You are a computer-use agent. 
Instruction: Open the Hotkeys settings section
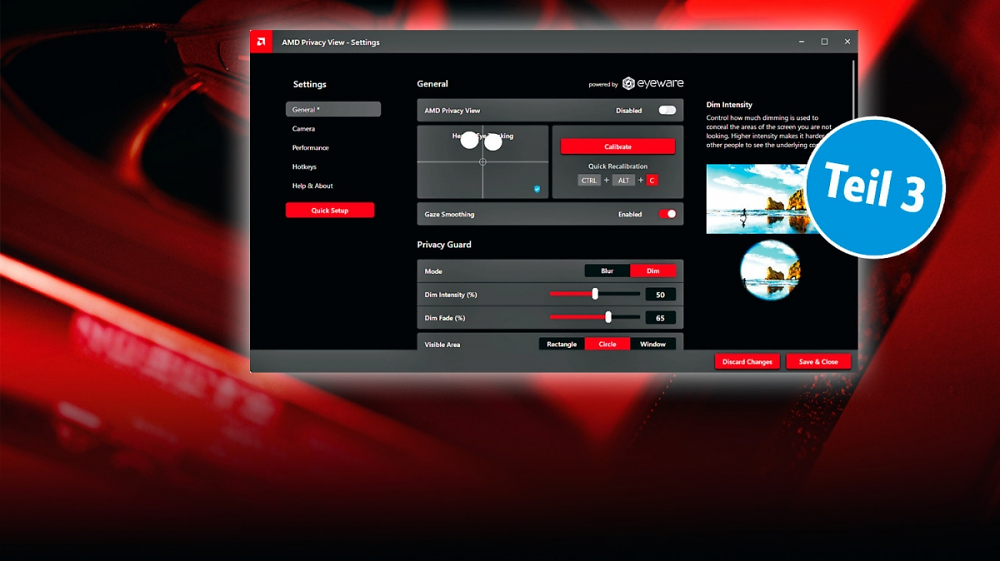click(x=304, y=167)
